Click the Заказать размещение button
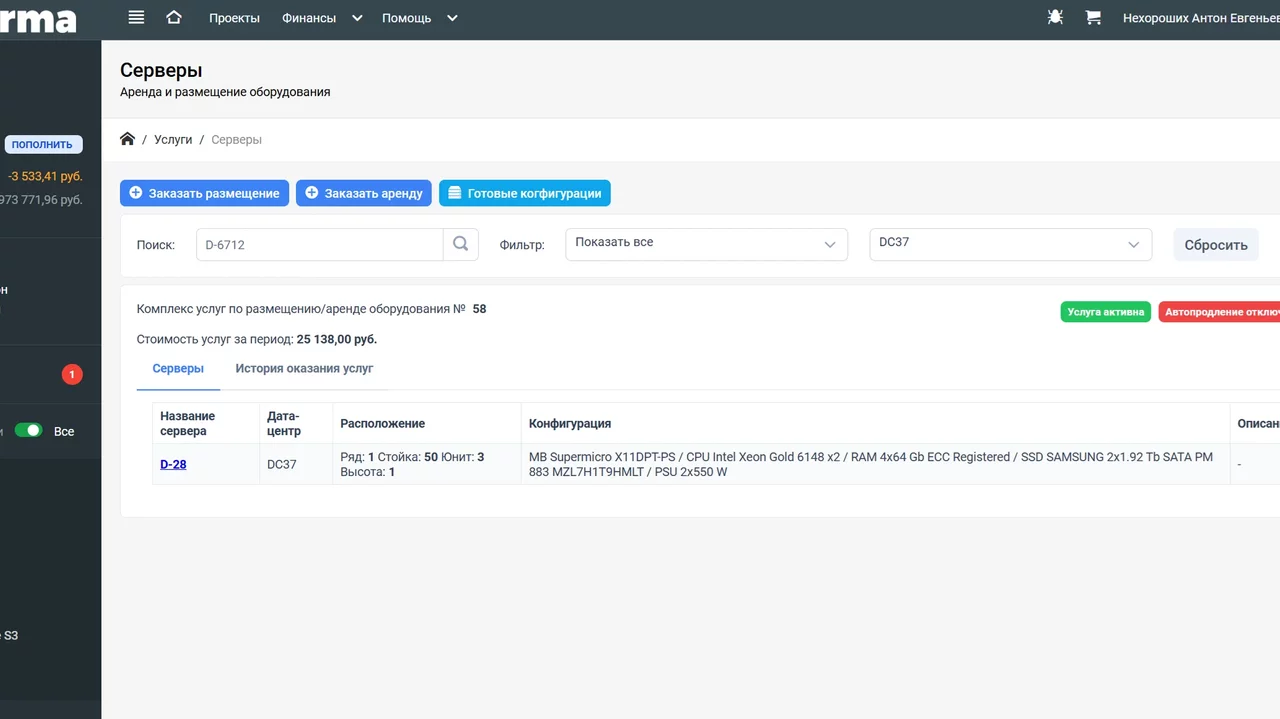Image resolution: width=1280 pixels, height=719 pixels. 205,193
